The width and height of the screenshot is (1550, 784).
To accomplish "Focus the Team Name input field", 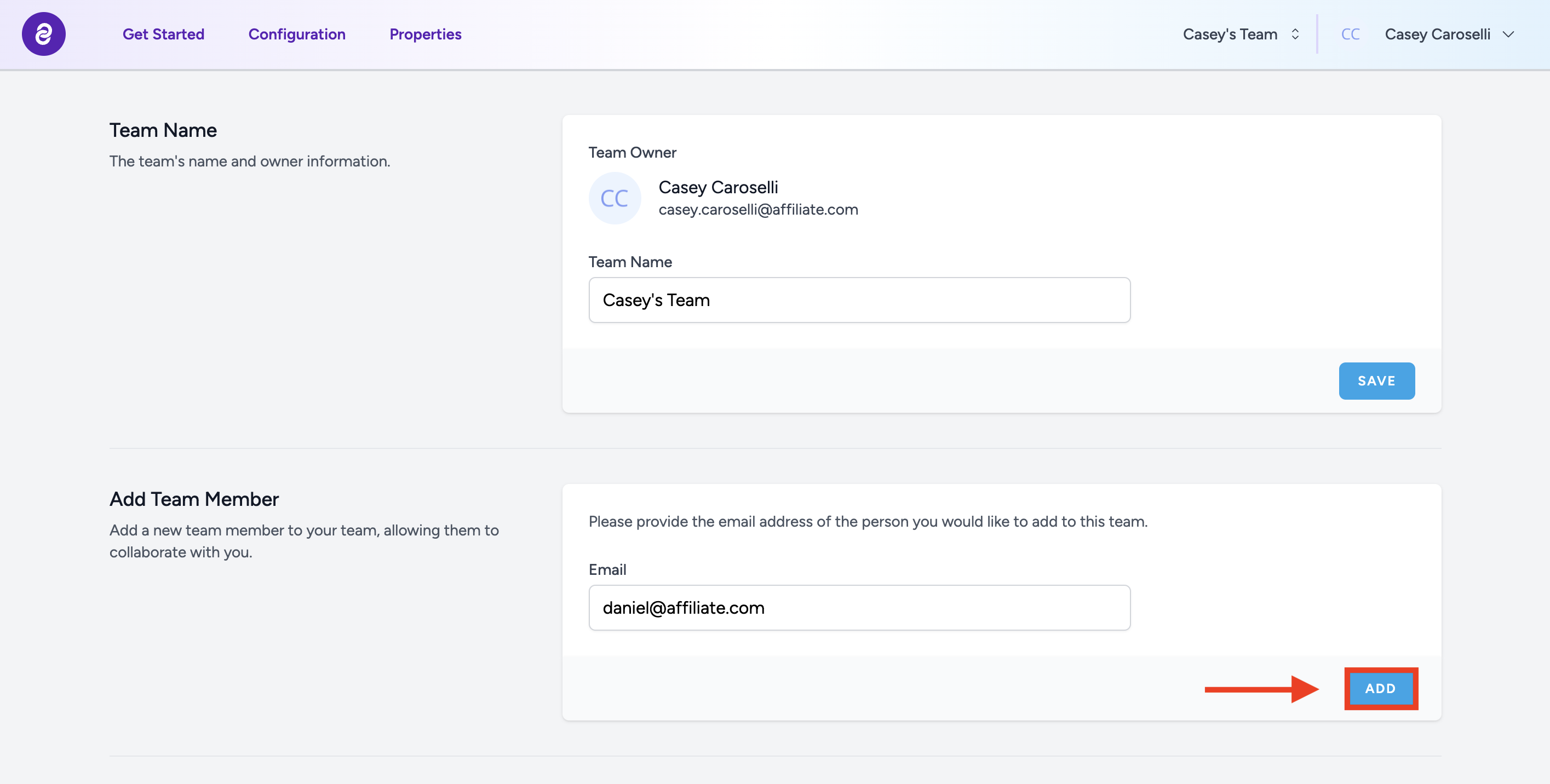I will pyautogui.click(x=859, y=299).
